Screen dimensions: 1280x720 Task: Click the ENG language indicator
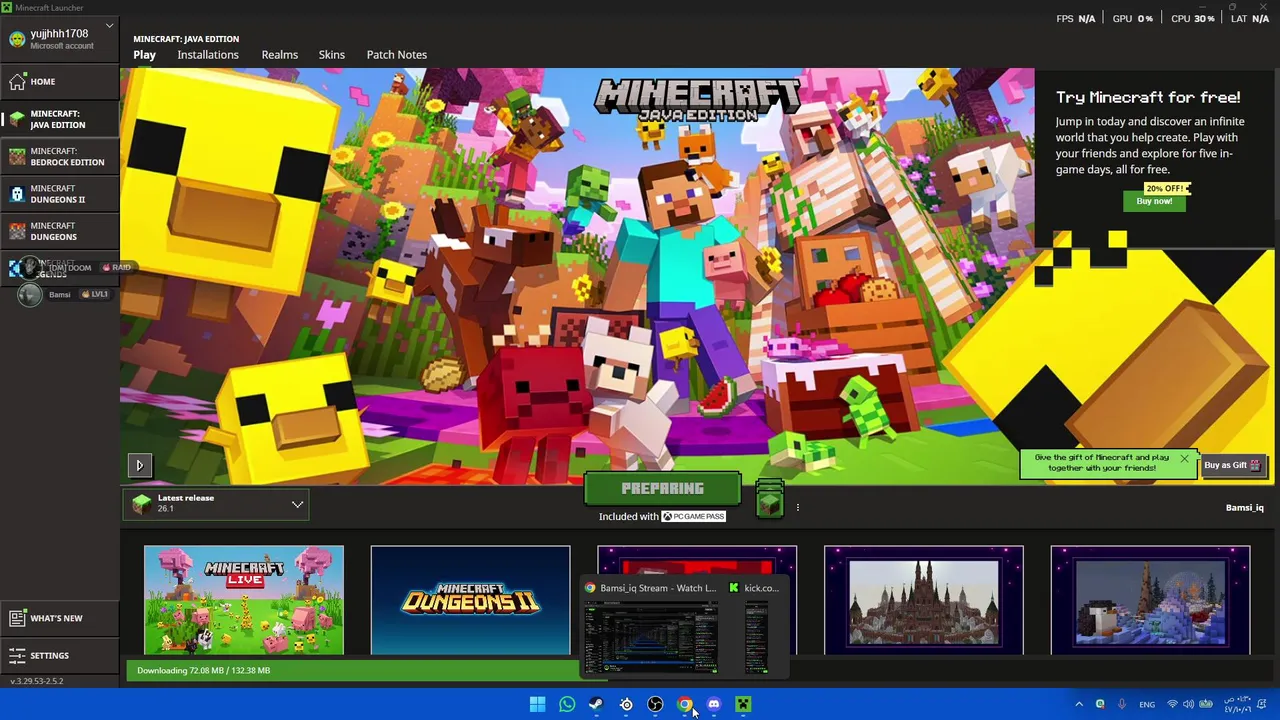[x=1147, y=705]
